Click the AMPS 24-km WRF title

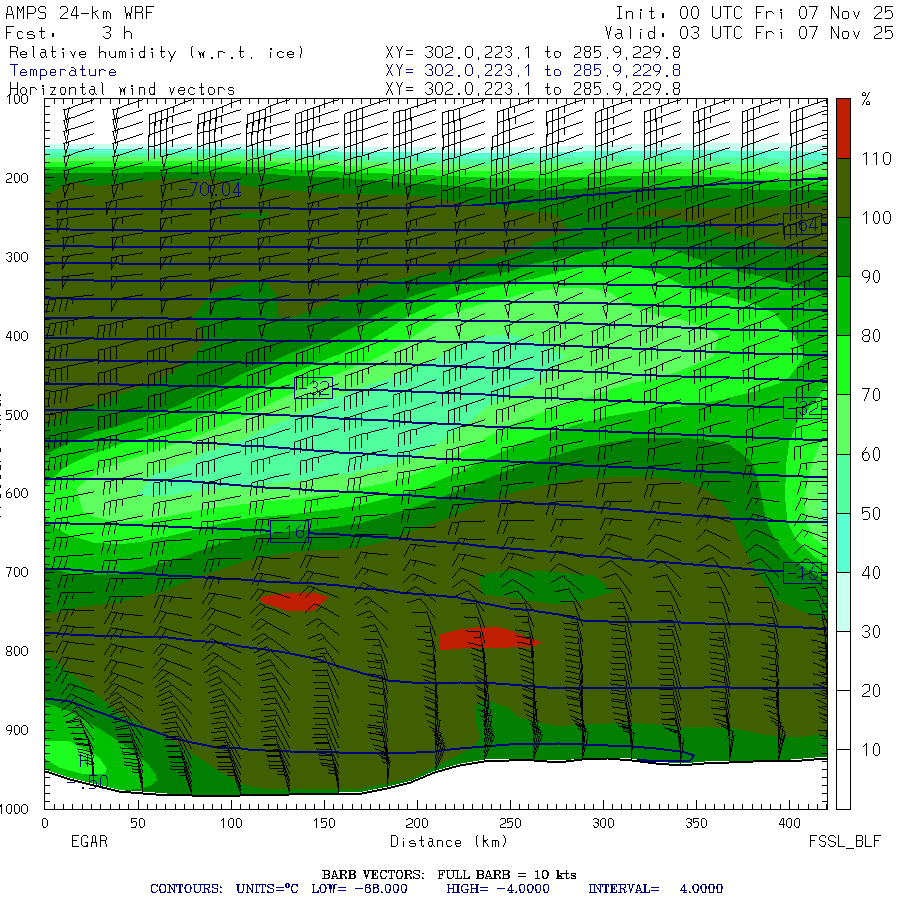coord(79,13)
